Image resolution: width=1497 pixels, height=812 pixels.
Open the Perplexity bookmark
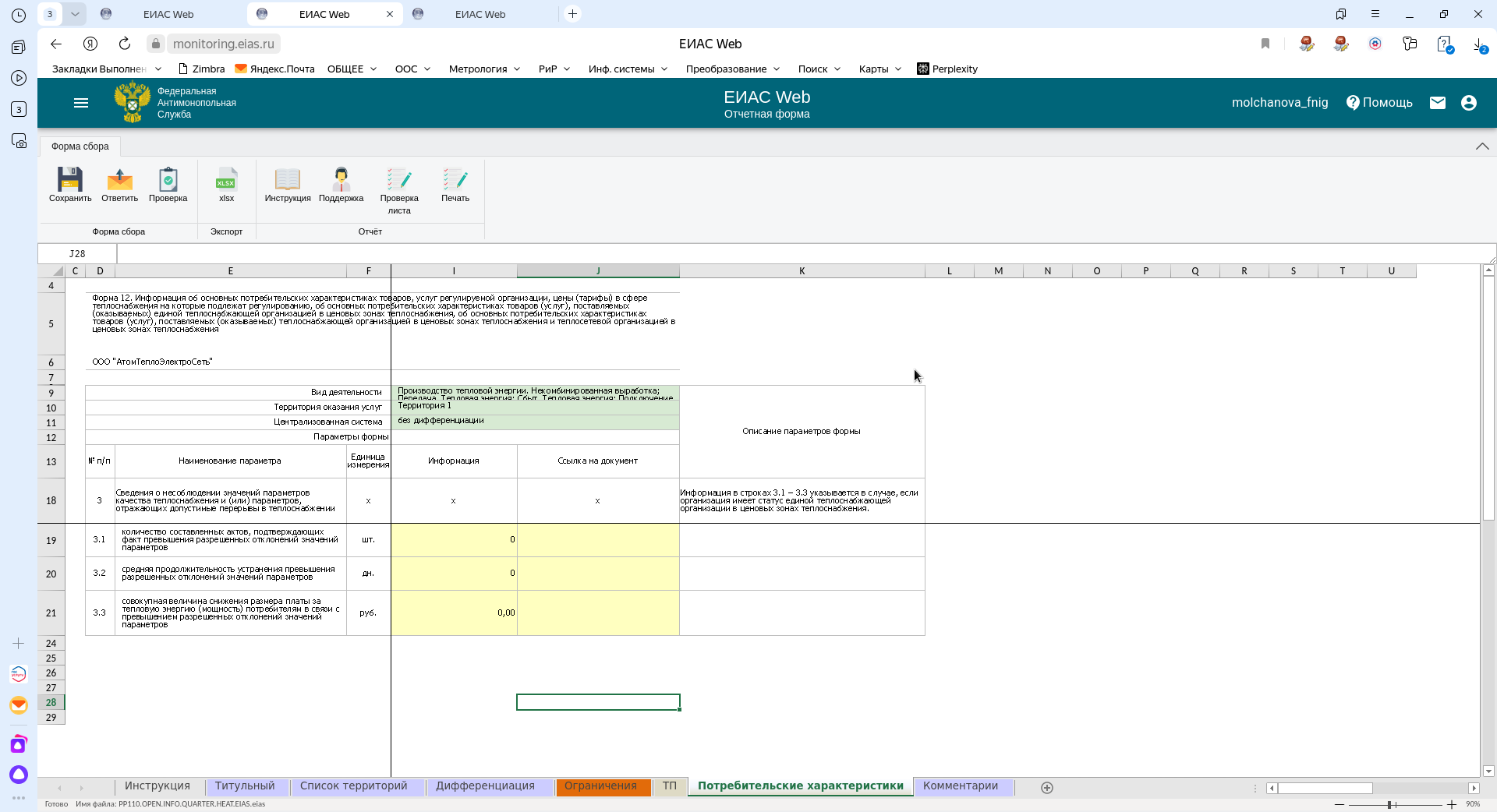click(947, 69)
